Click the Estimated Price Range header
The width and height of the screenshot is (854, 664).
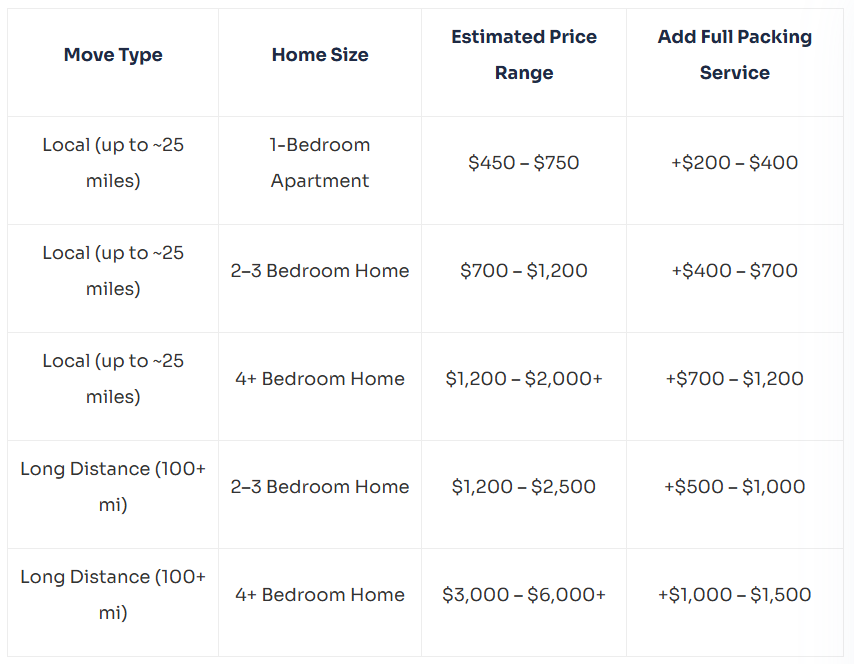(x=524, y=54)
